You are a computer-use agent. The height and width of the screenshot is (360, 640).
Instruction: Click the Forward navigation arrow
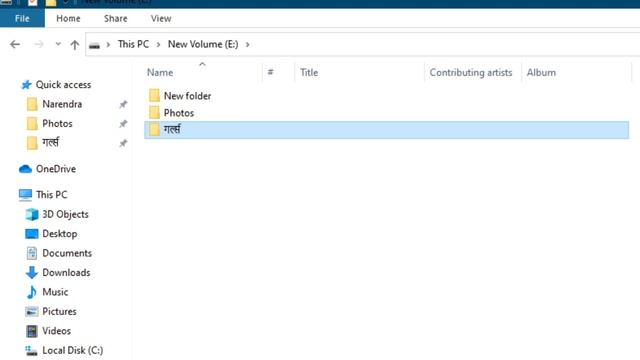tap(39, 44)
